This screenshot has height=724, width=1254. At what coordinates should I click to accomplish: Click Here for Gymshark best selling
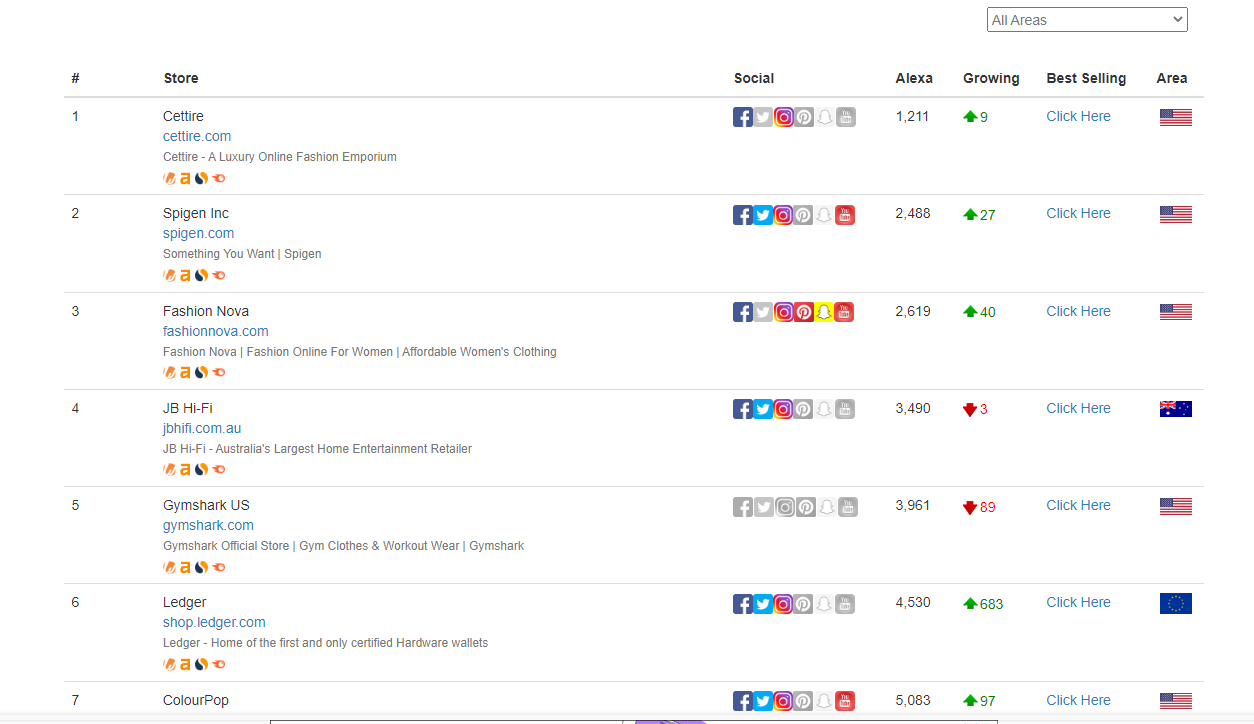coord(1078,505)
